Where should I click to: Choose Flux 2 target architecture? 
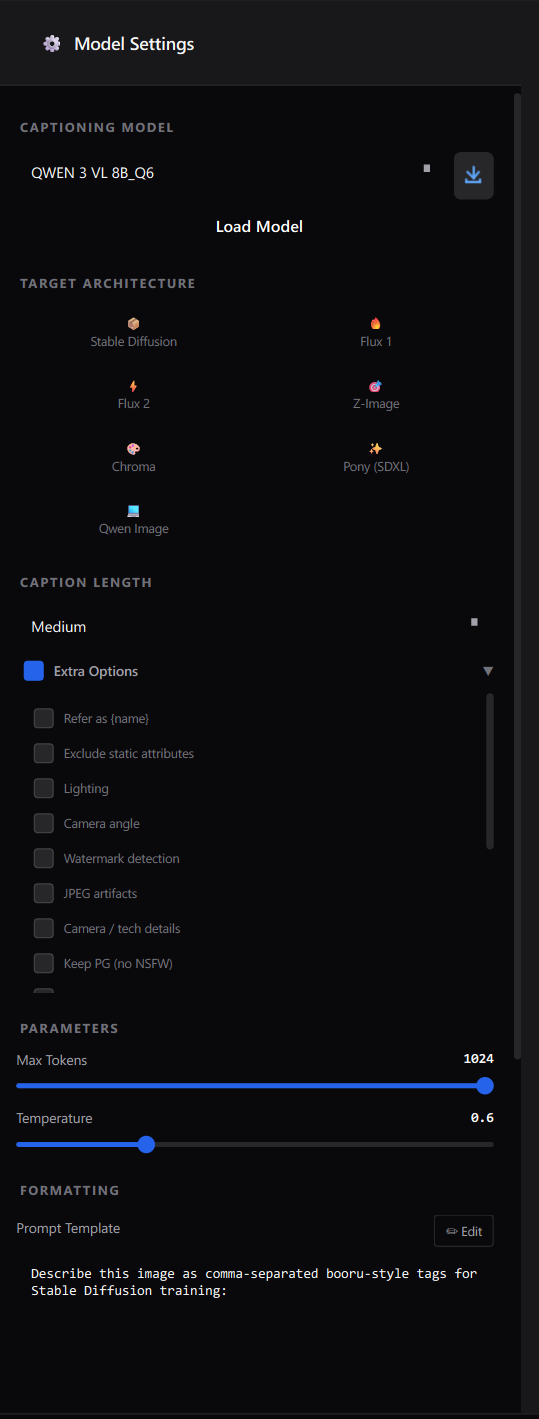[x=134, y=395]
